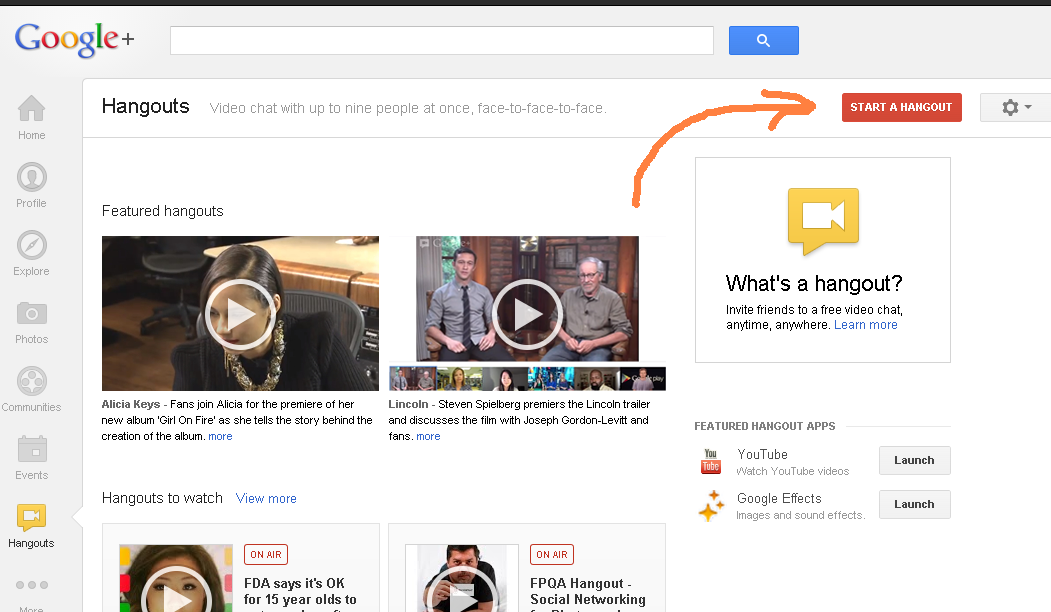Launch the YouTube hangout app
The width and height of the screenshot is (1051, 612).
coord(914,461)
